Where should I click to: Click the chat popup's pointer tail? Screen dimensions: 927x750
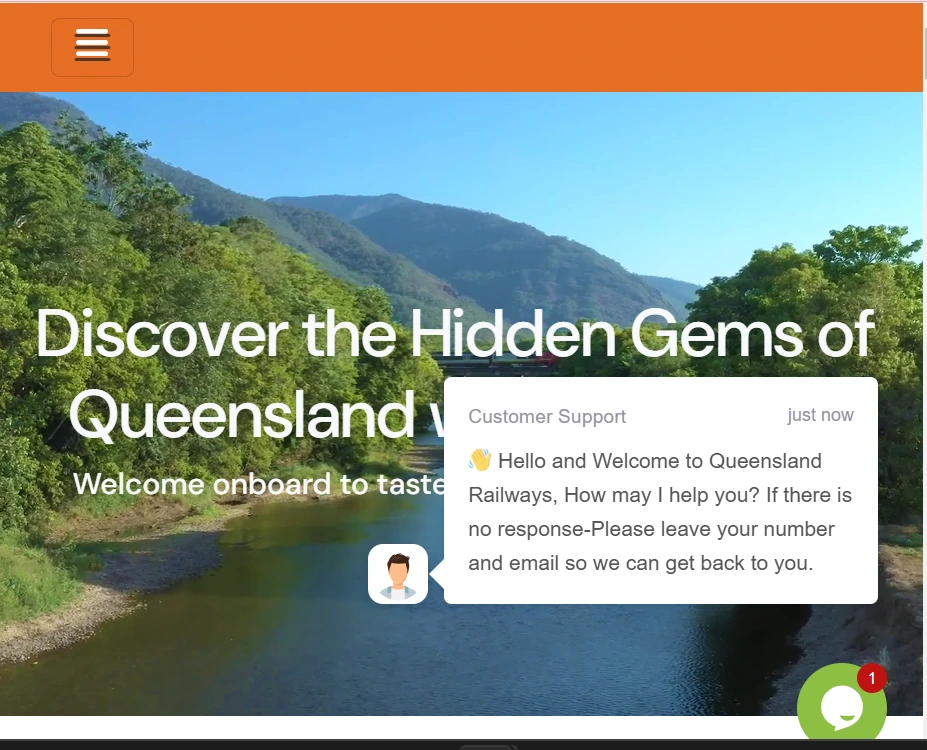(x=437, y=574)
